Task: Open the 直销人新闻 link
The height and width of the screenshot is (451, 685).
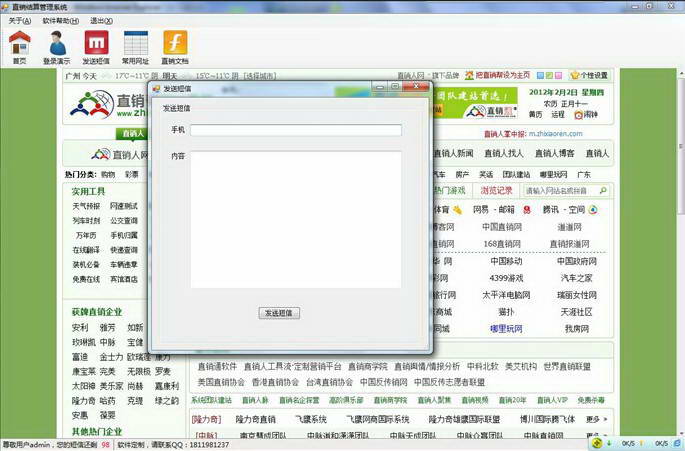Action: coord(453,153)
